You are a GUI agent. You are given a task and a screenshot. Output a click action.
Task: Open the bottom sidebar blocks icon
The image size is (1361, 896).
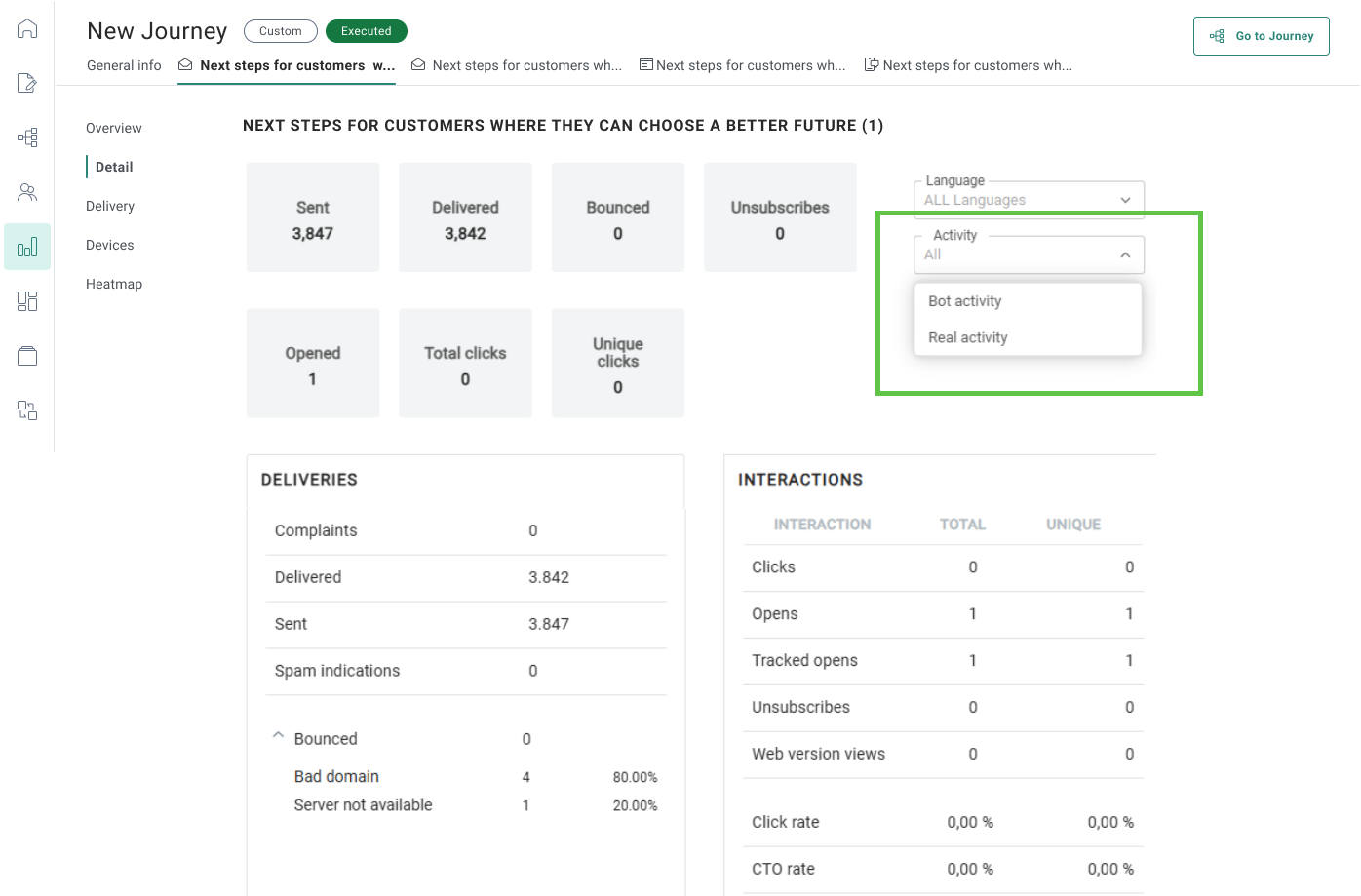point(27,410)
